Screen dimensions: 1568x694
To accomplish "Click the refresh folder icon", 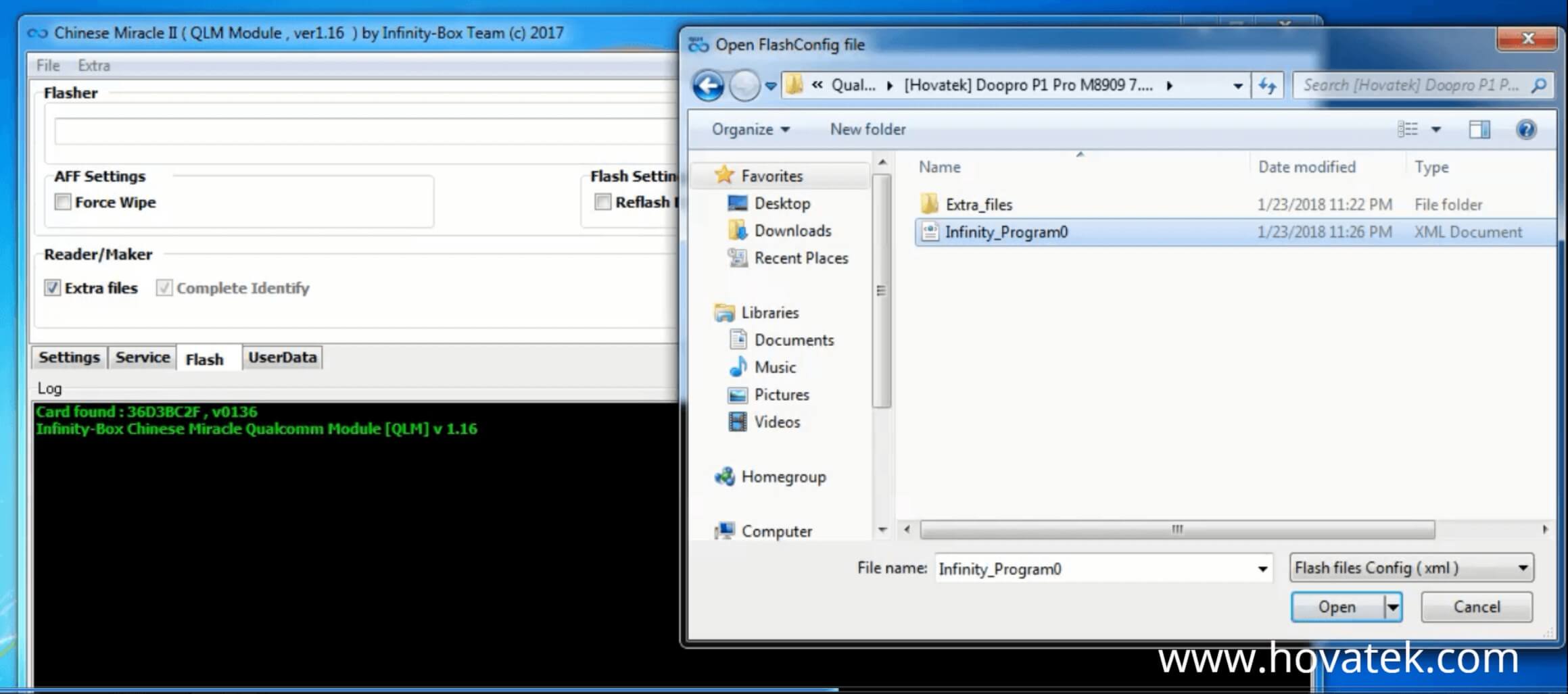I will pyautogui.click(x=1266, y=86).
